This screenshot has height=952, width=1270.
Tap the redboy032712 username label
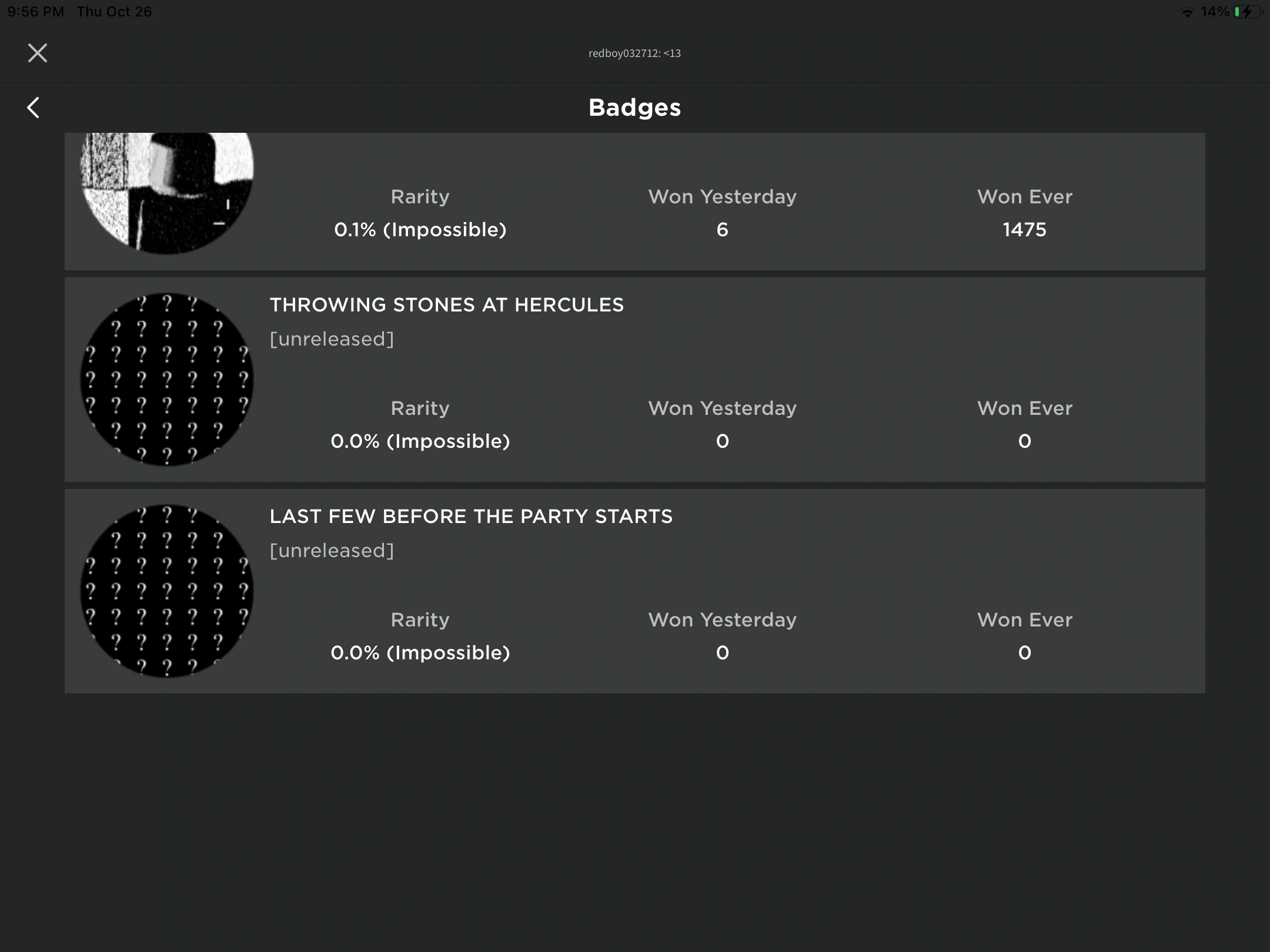coord(634,53)
